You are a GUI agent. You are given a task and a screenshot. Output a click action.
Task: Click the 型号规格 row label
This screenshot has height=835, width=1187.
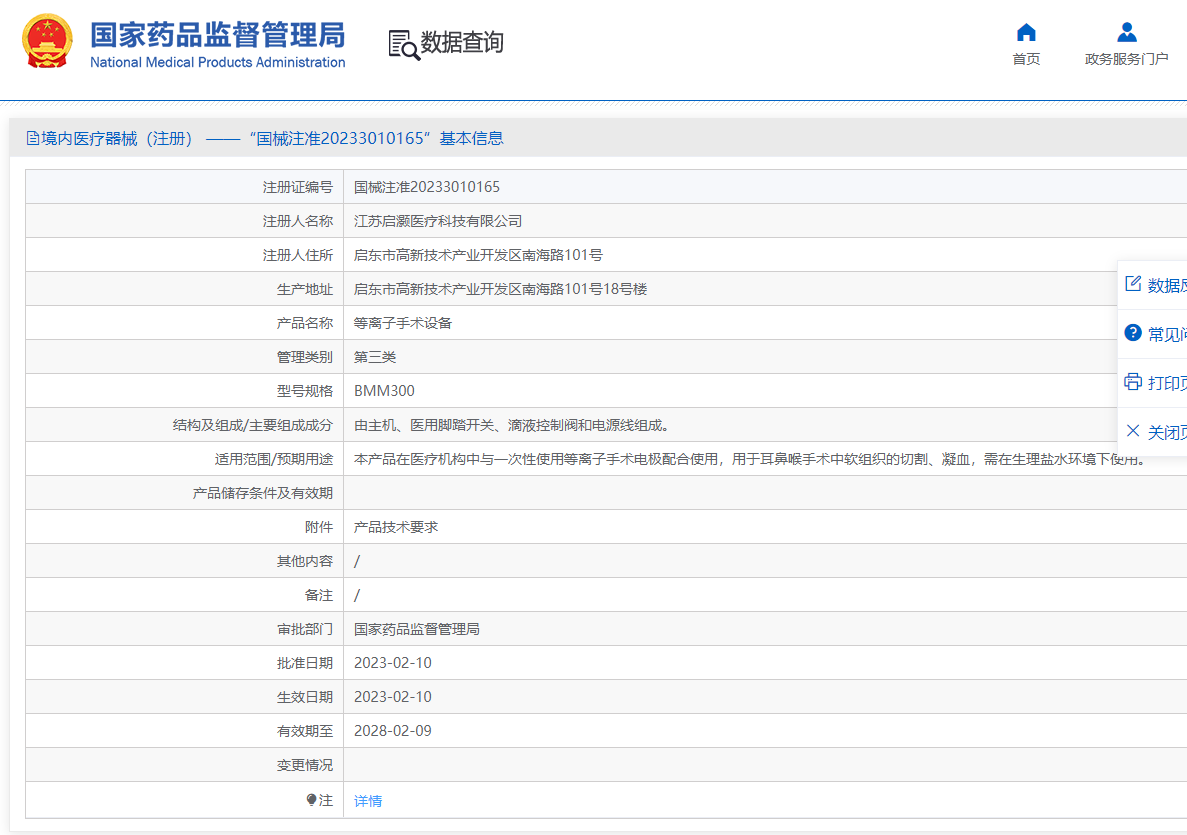304,391
